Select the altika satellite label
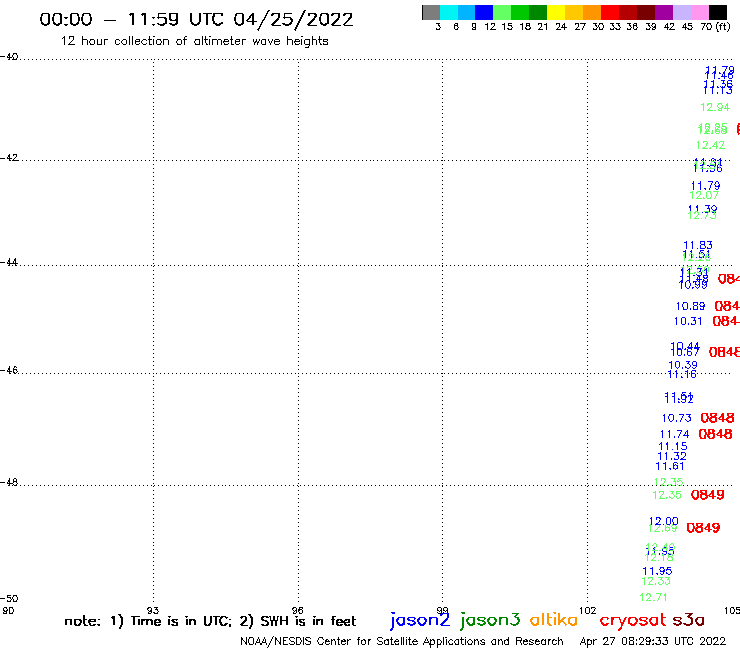The width and height of the screenshot is (740, 650). click(x=553, y=619)
